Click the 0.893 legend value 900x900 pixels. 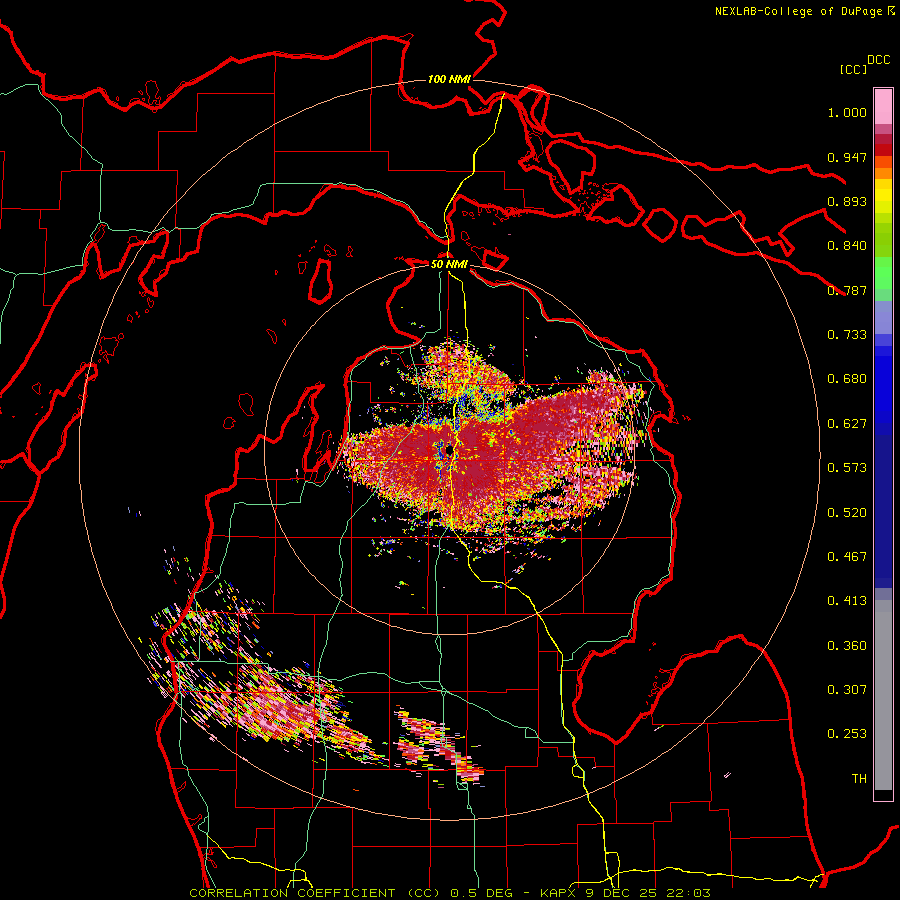coord(847,201)
